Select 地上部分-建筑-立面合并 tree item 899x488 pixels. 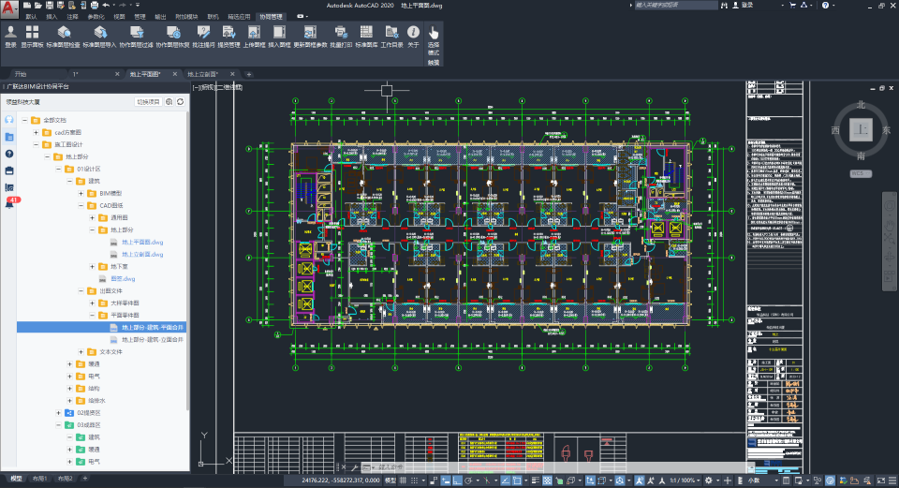(152, 339)
